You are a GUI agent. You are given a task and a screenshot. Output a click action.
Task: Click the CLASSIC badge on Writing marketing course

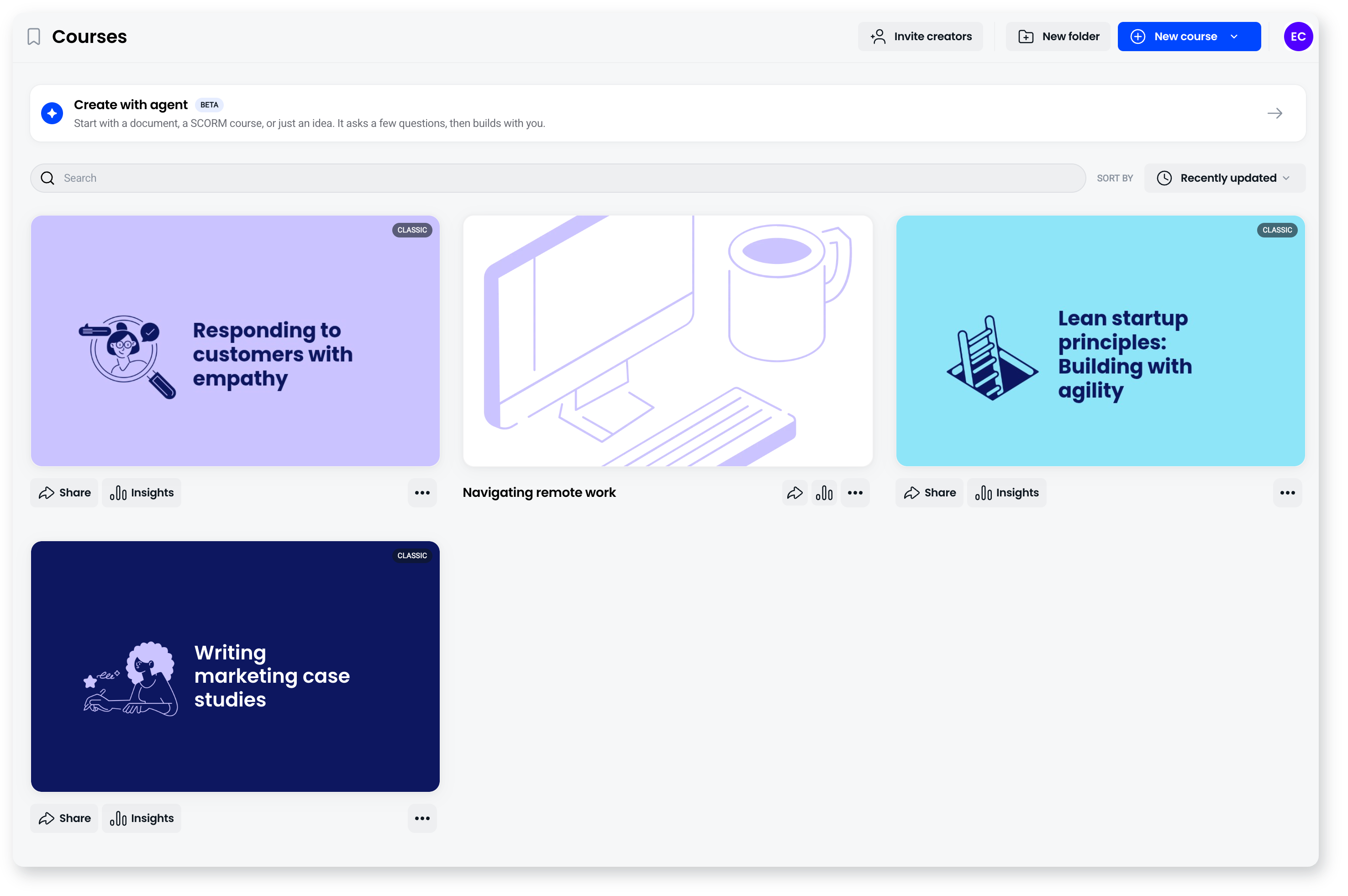(412, 555)
